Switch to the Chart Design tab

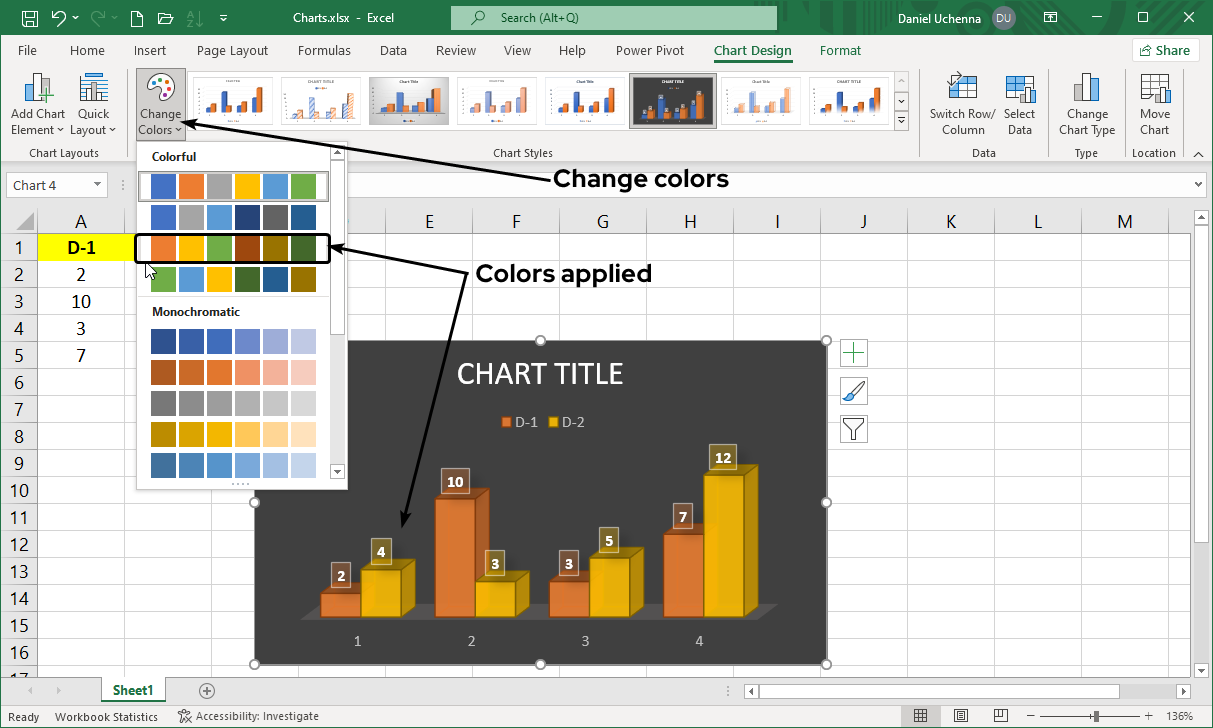pos(753,50)
